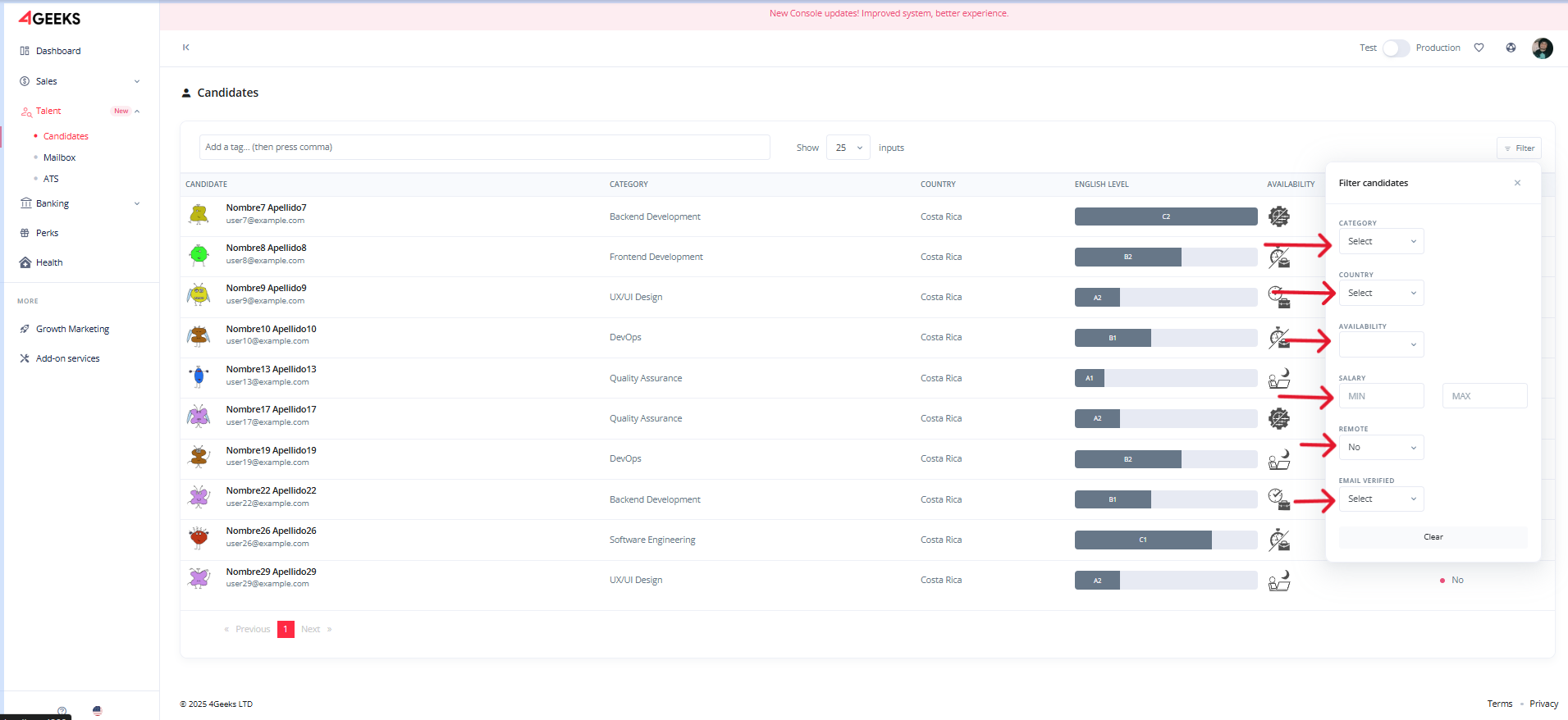Expand the Remote filter dropdown

pyautogui.click(x=1381, y=447)
